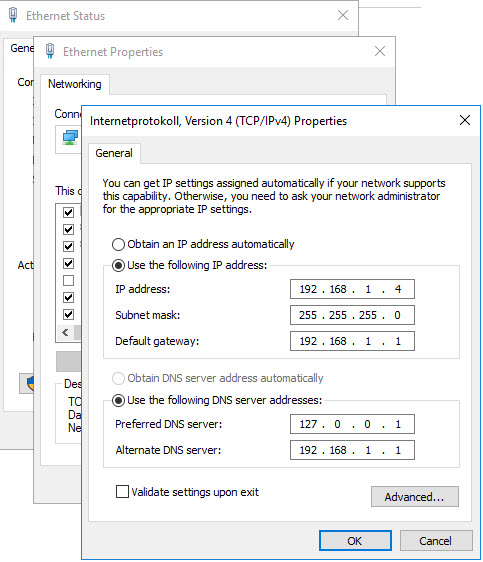Screen dimensions: 483x562
Task: Open the Advanced settings button
Action: click(x=415, y=497)
